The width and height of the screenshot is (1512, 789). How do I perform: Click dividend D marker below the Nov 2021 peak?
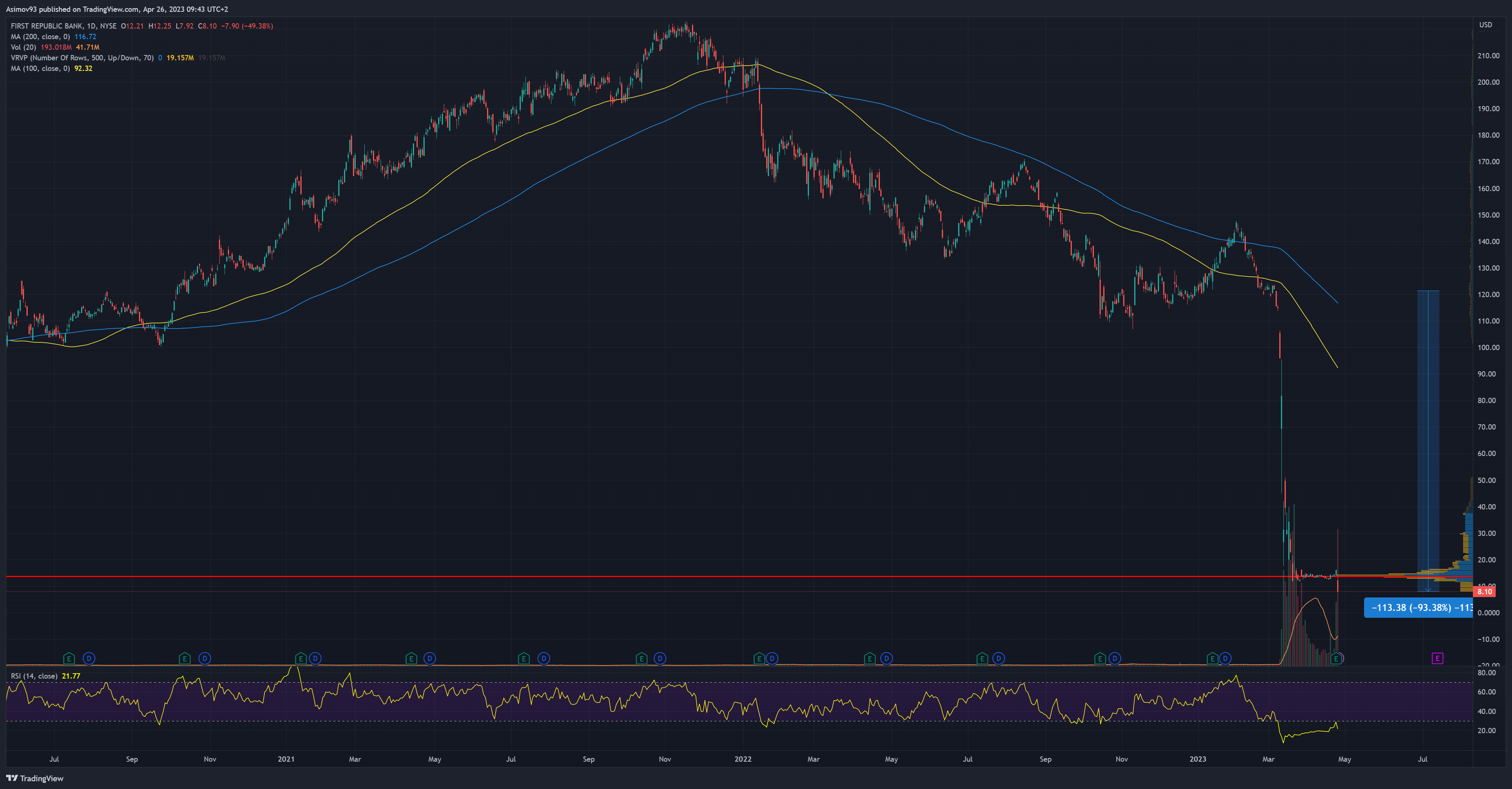[x=660, y=658]
